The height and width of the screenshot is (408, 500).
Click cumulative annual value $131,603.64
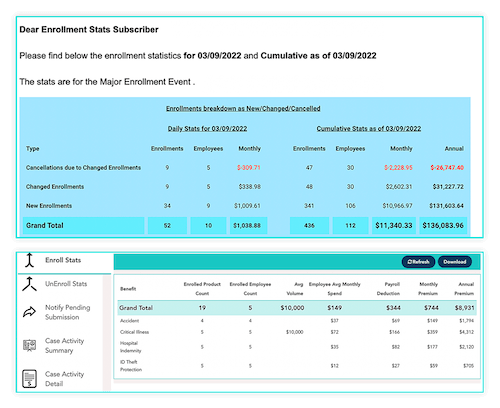point(446,206)
